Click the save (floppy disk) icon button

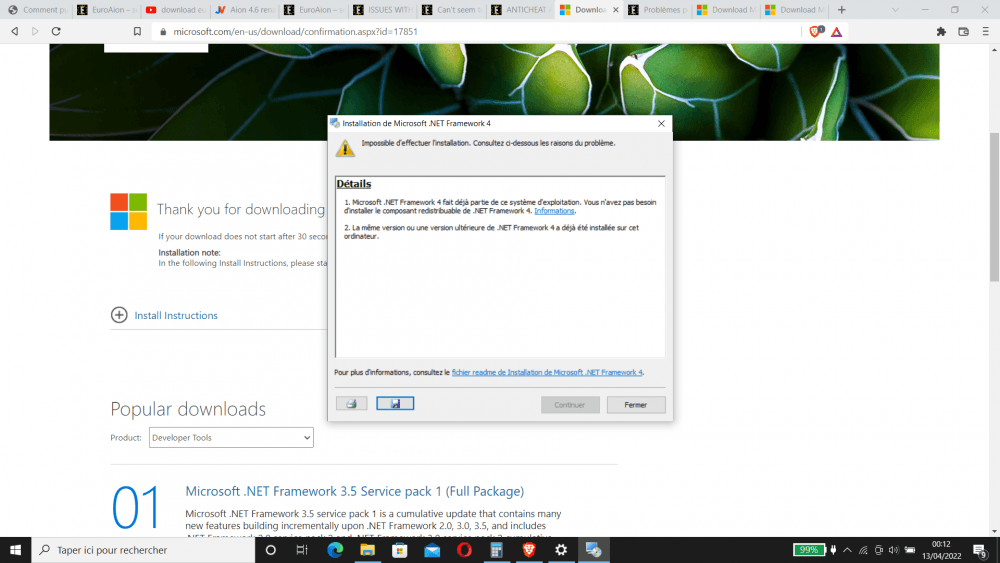pos(395,404)
